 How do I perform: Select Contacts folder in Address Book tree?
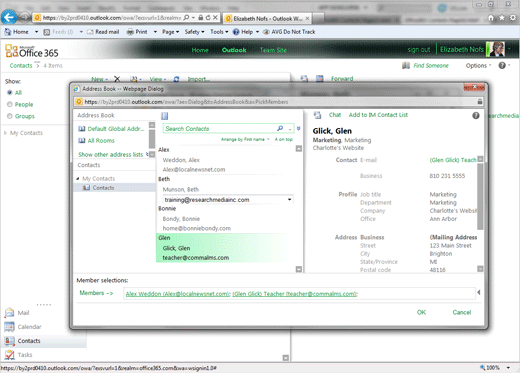114,188
